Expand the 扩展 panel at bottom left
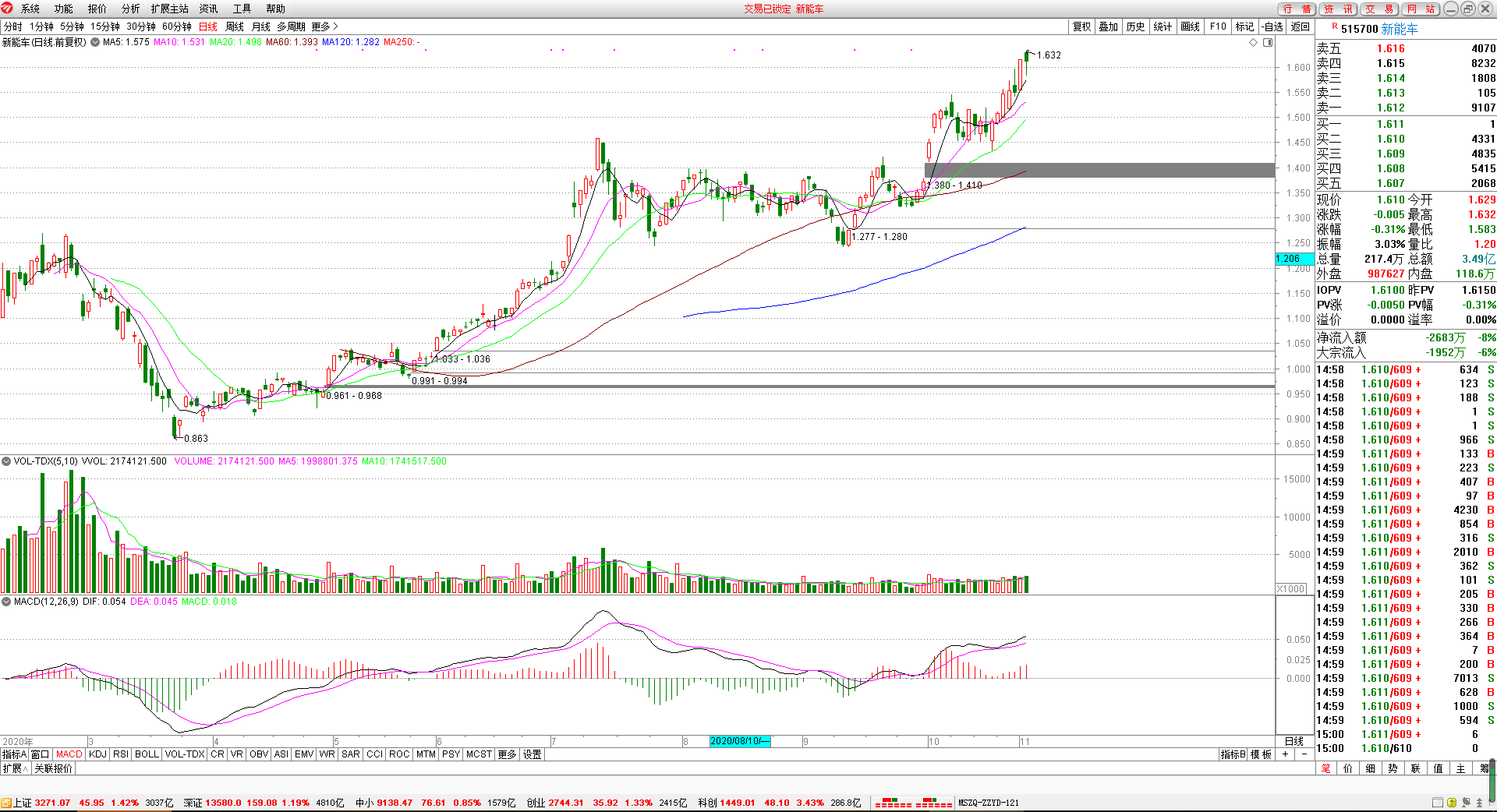The image size is (1497, 812). pos(16,768)
